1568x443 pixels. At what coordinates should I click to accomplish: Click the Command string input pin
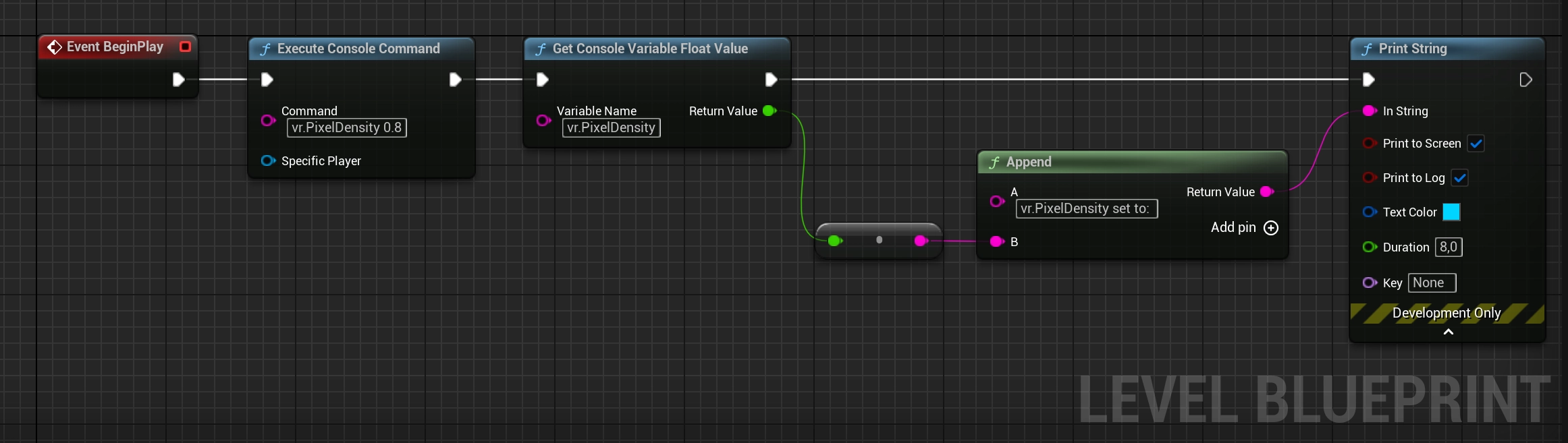[268, 120]
